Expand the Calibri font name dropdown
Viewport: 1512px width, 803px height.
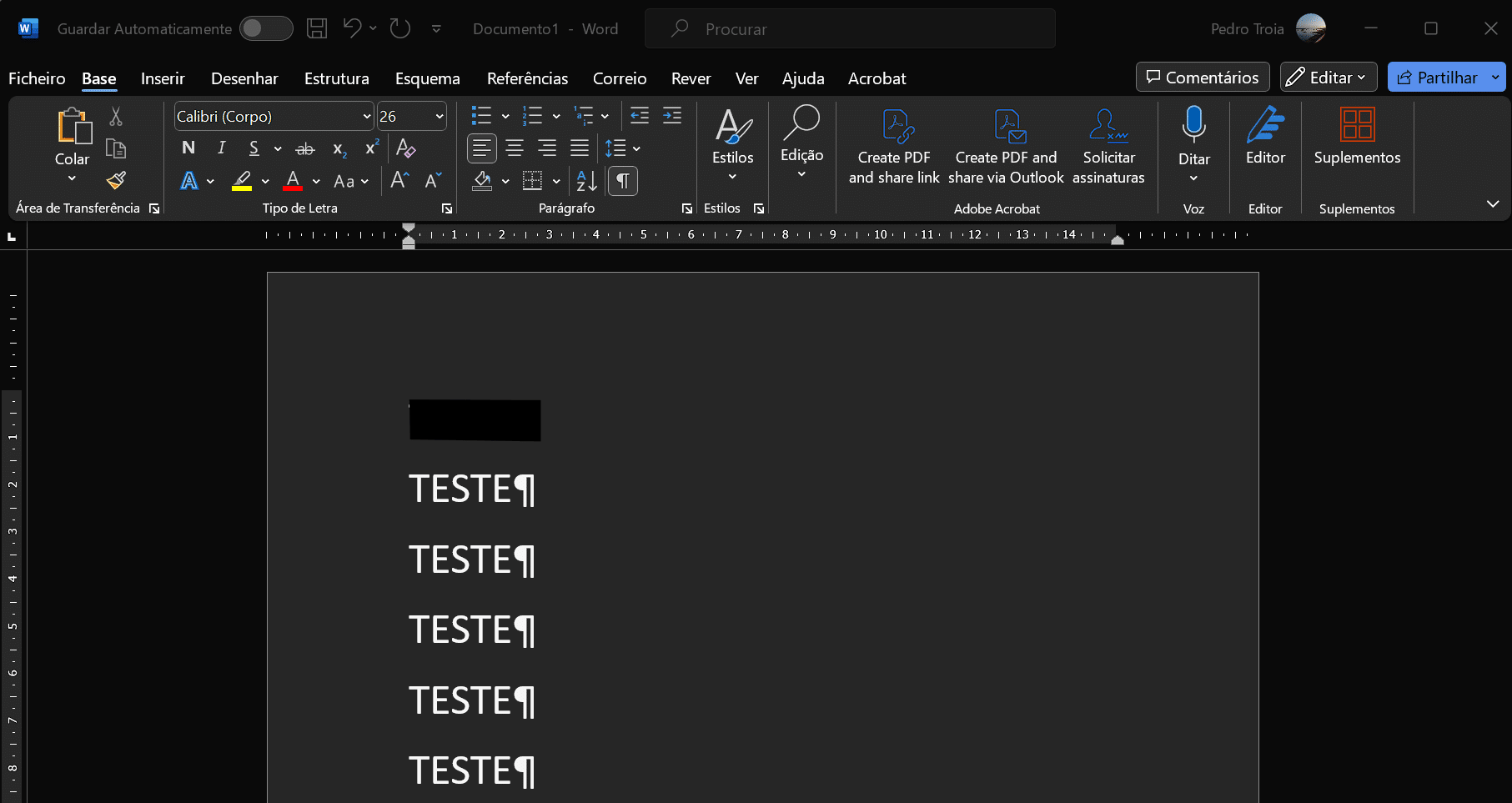tap(366, 117)
